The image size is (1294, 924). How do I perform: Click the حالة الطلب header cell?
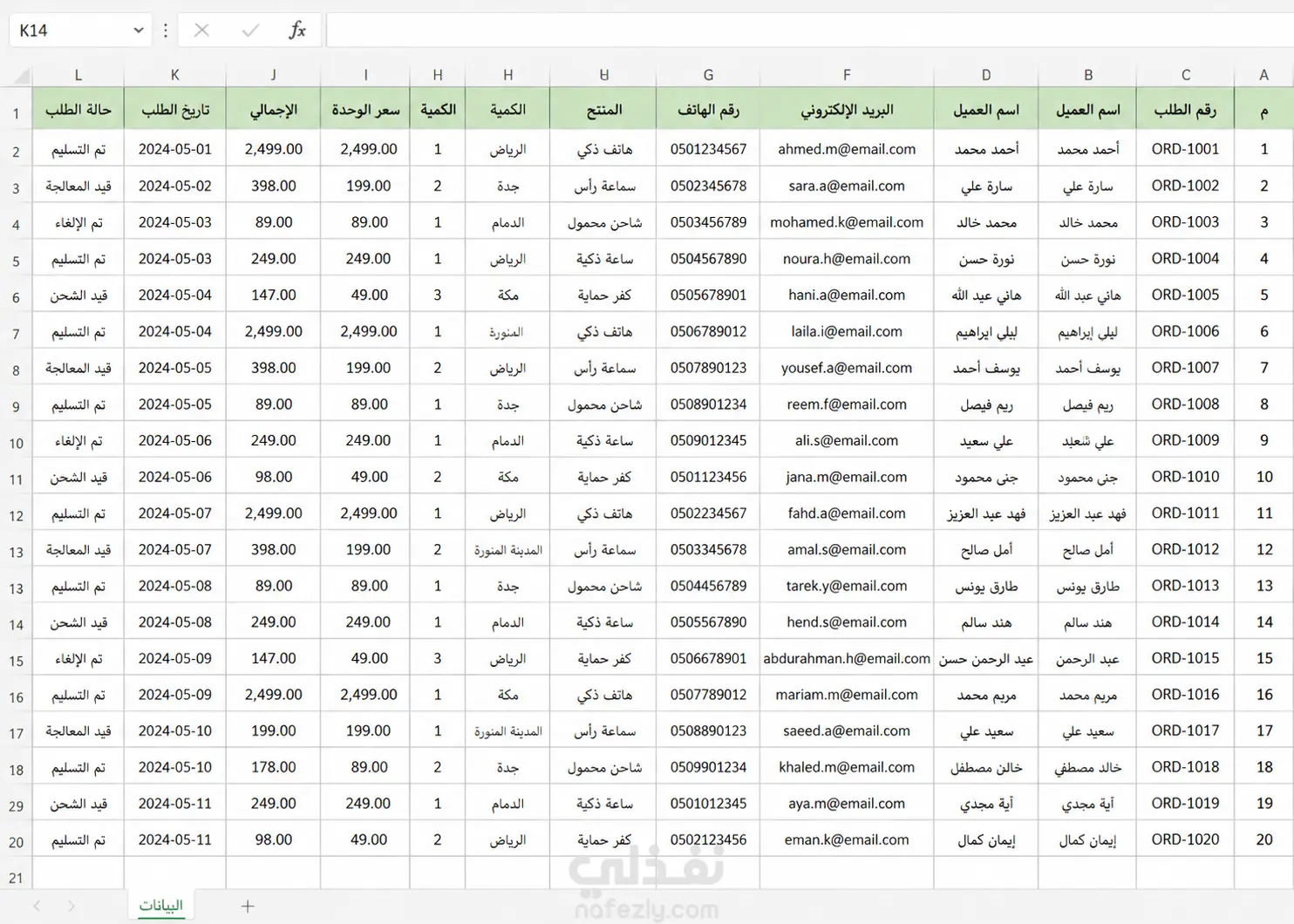[78, 110]
